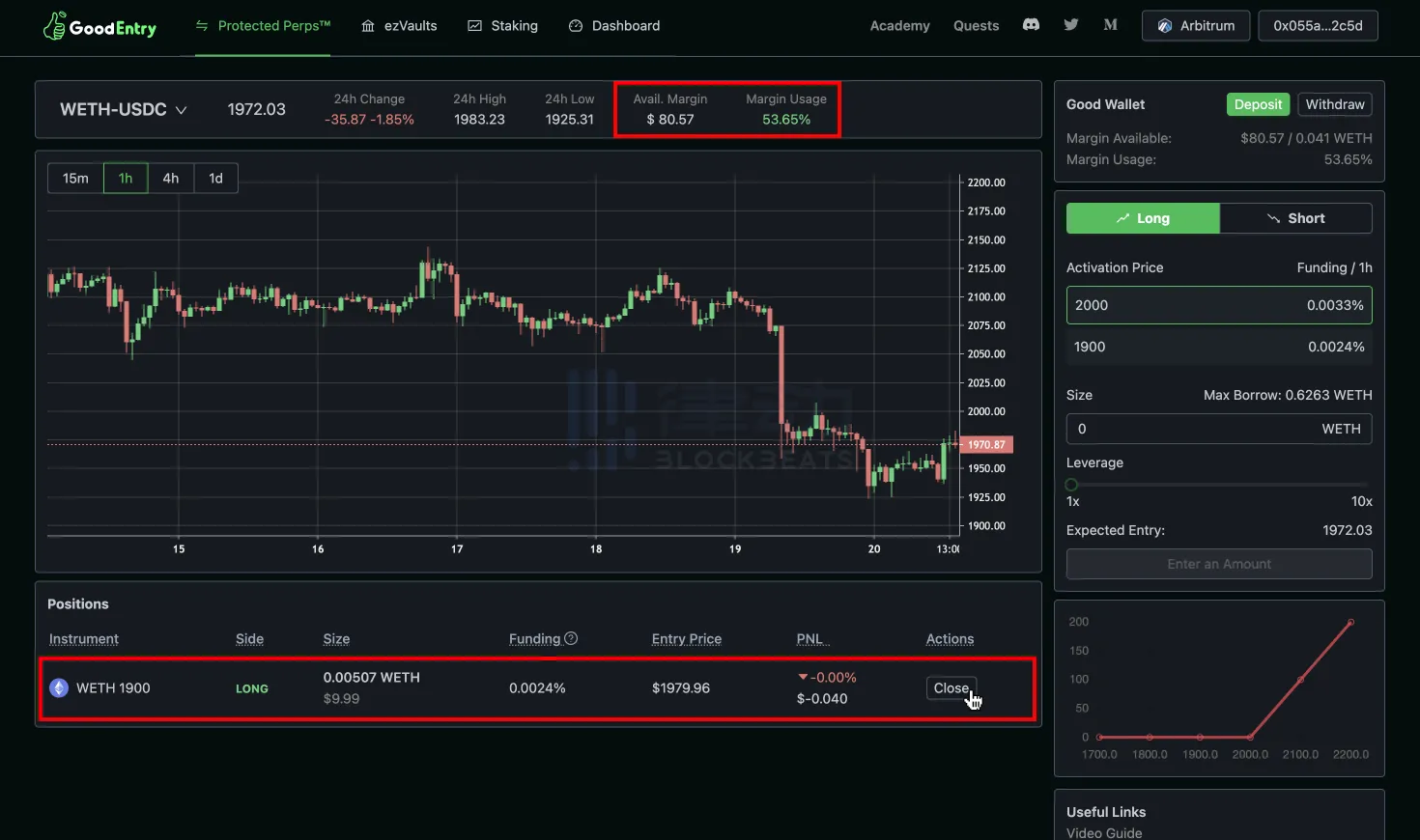Switch chart to 4h timeframe
1420x840 pixels.
(x=171, y=179)
